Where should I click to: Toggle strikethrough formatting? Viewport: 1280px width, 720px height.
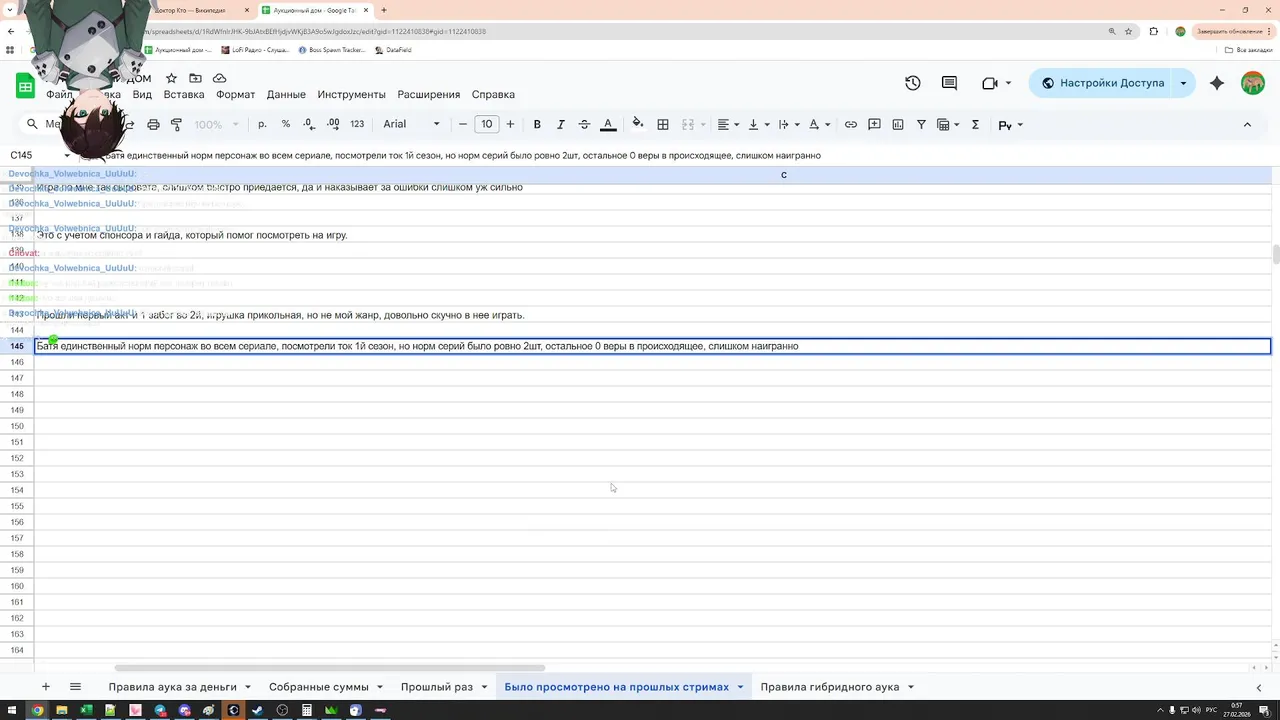584,124
